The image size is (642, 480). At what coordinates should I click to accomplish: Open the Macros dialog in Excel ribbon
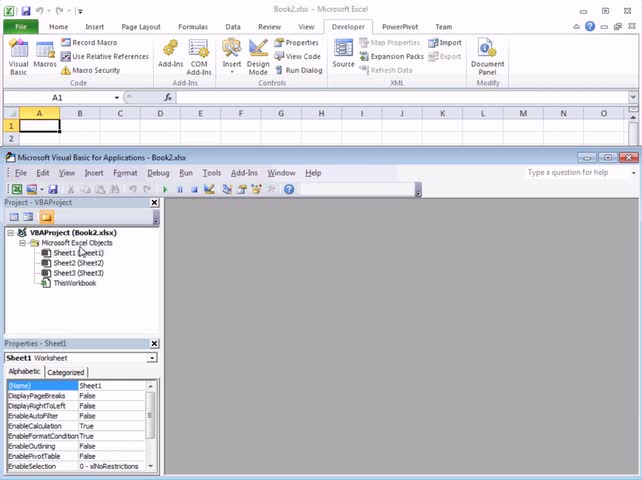[x=45, y=53]
